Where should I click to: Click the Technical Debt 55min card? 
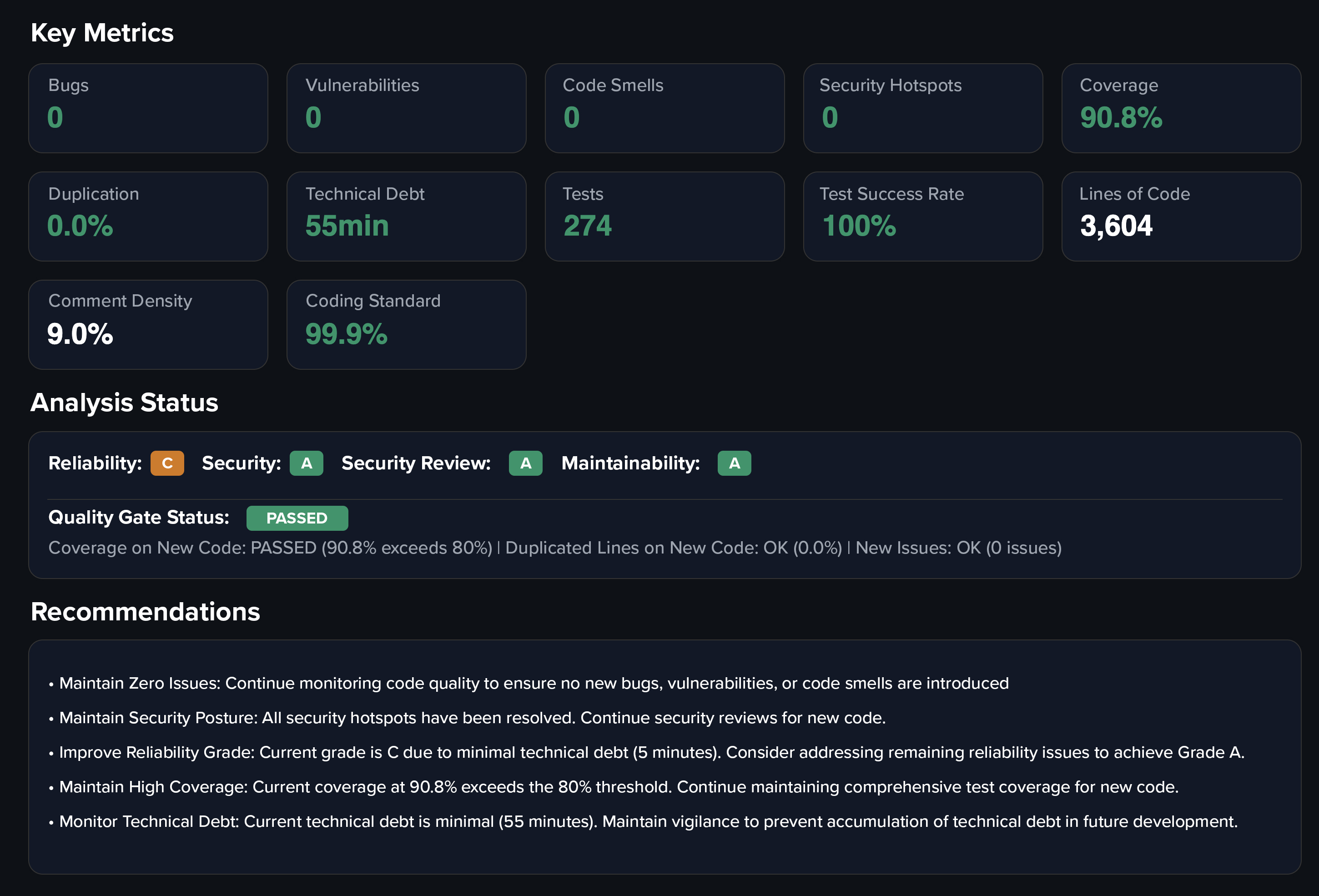pos(406,216)
